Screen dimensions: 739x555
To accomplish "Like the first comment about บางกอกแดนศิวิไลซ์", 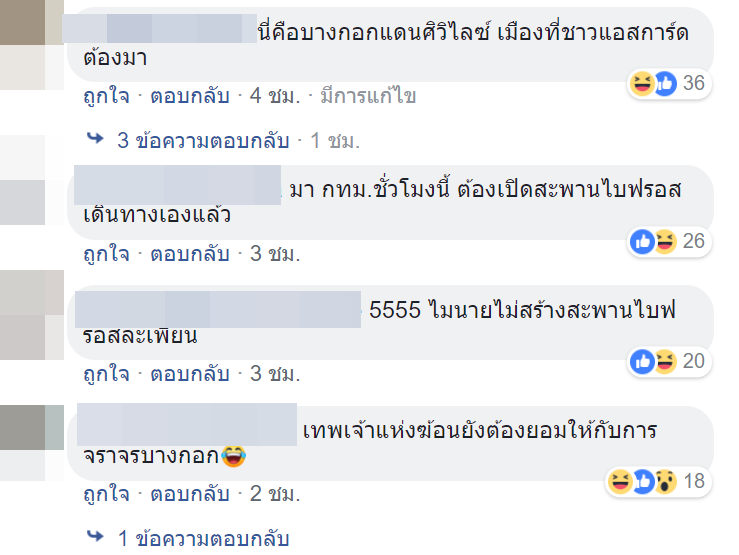I will pyautogui.click(x=107, y=97).
